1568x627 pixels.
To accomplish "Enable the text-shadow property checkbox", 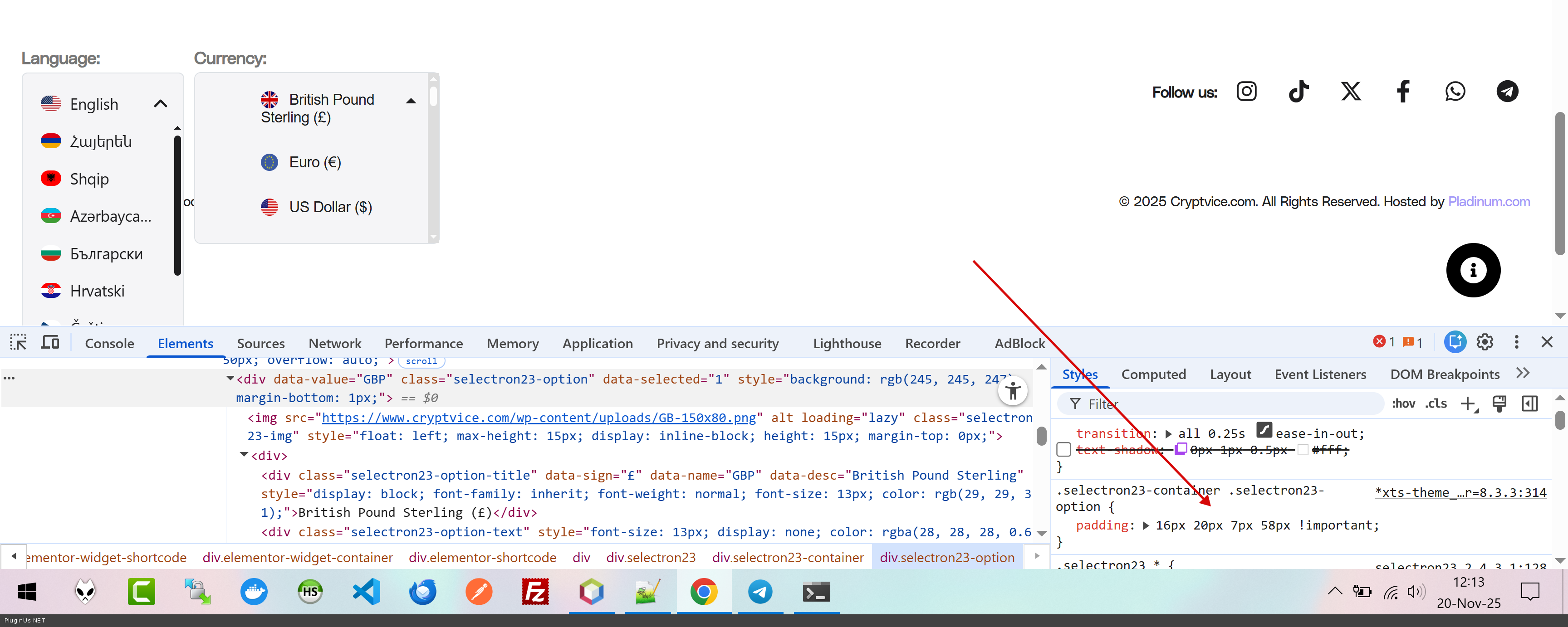I will (1063, 450).
